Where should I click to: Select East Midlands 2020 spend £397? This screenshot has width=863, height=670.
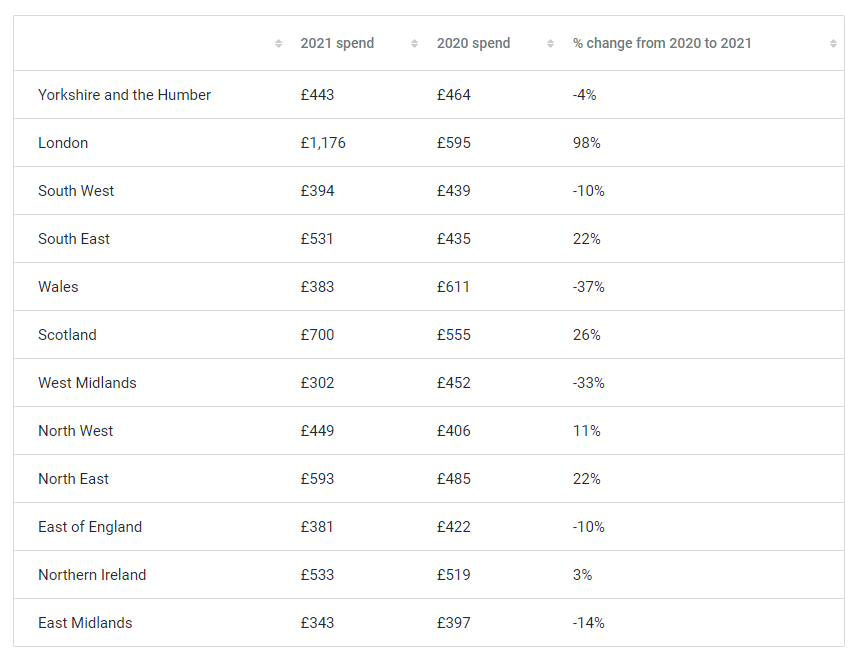pos(453,623)
